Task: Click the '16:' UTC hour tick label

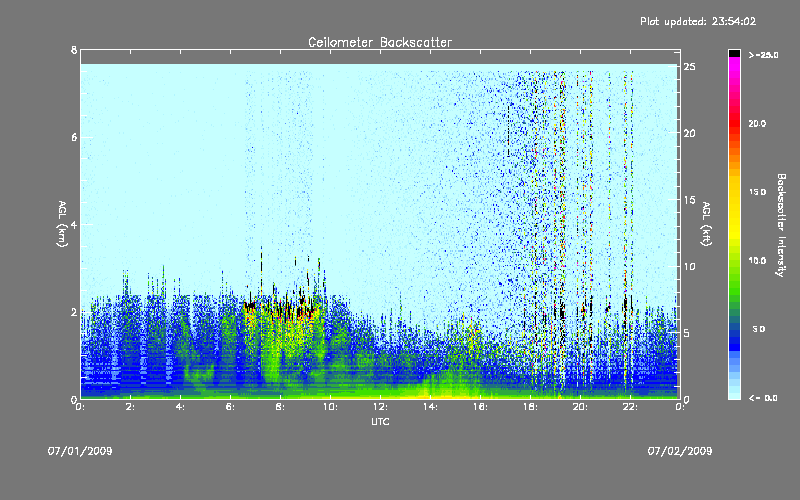Action: coord(480,407)
